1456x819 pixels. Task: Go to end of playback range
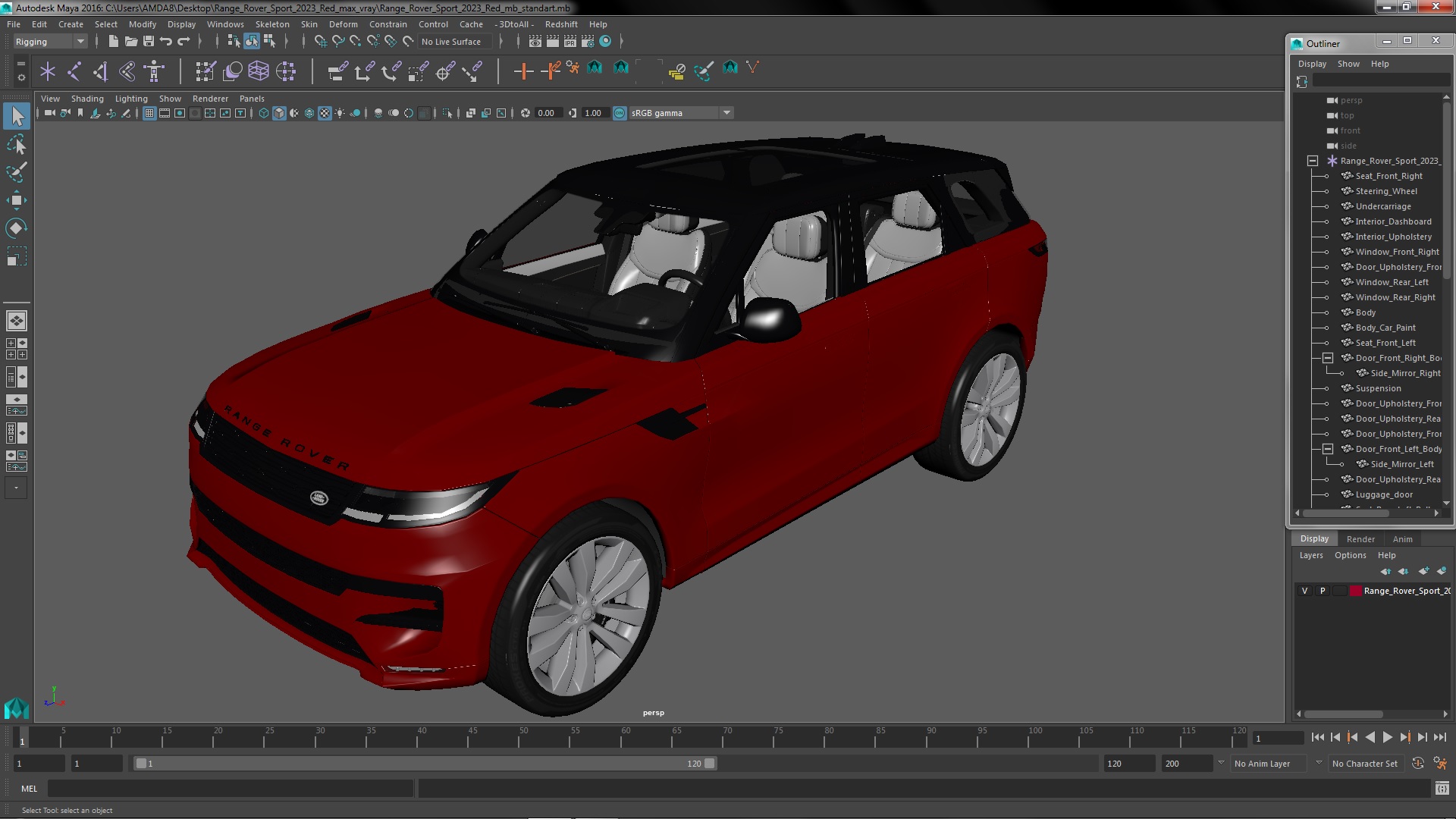click(x=1440, y=737)
